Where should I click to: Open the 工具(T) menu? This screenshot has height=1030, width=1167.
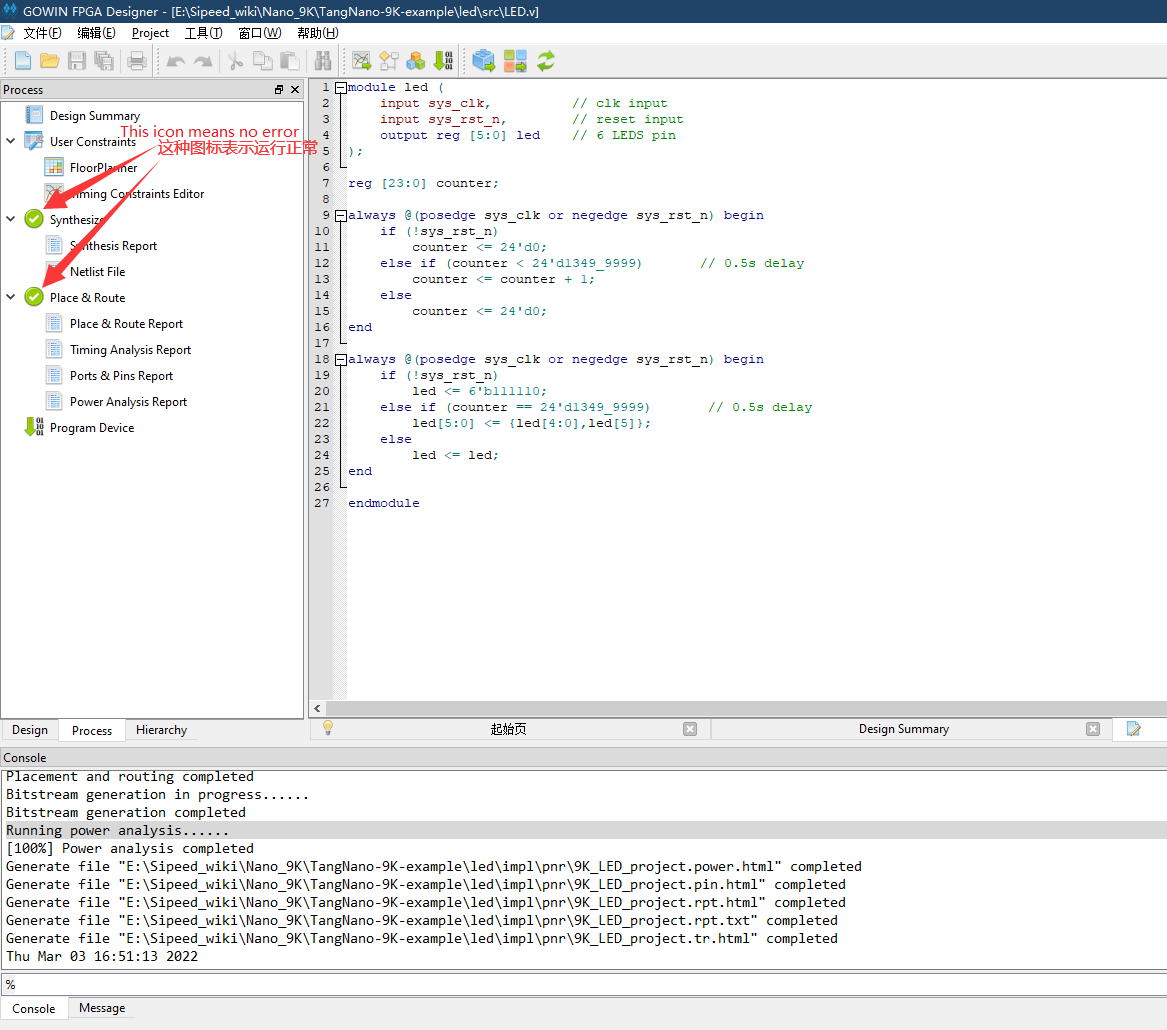(x=204, y=33)
